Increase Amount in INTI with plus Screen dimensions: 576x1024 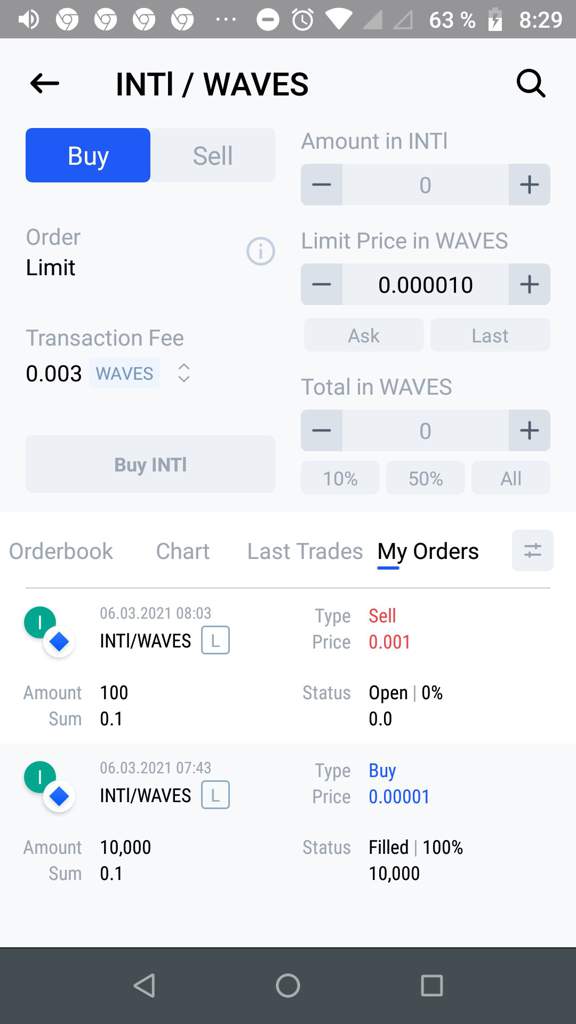tap(529, 185)
